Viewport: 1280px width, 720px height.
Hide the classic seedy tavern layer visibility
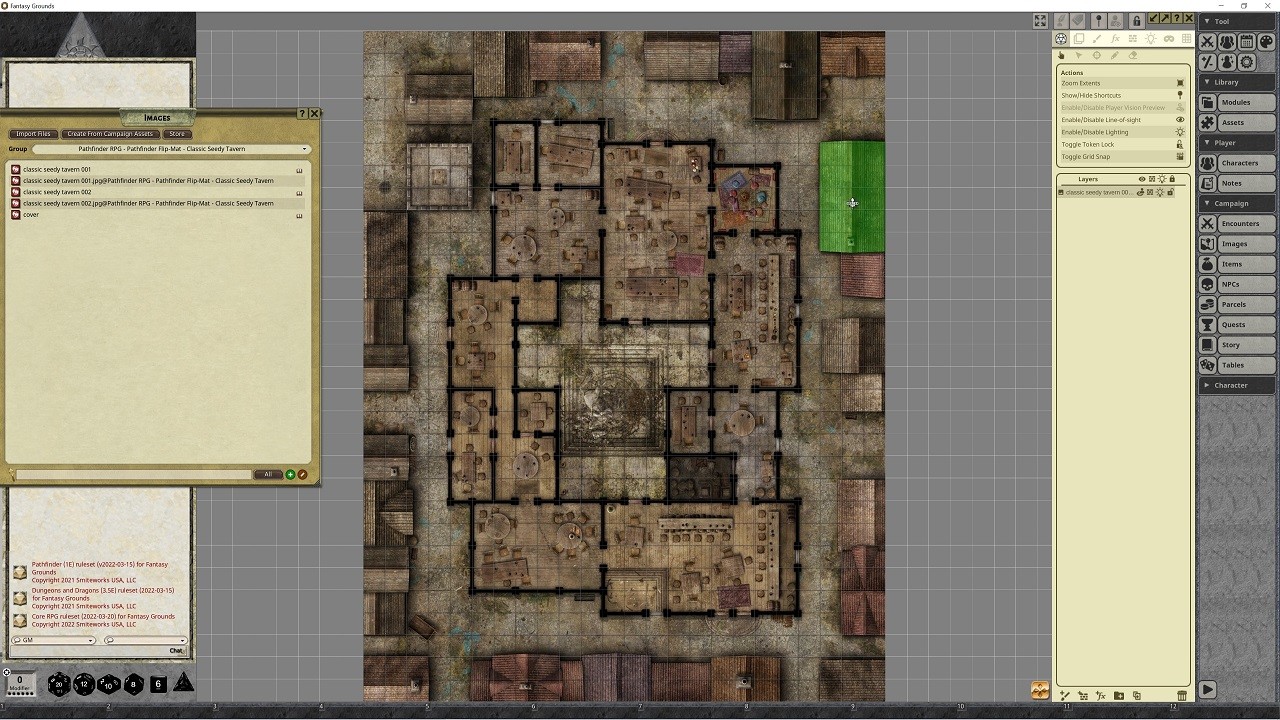1141,192
